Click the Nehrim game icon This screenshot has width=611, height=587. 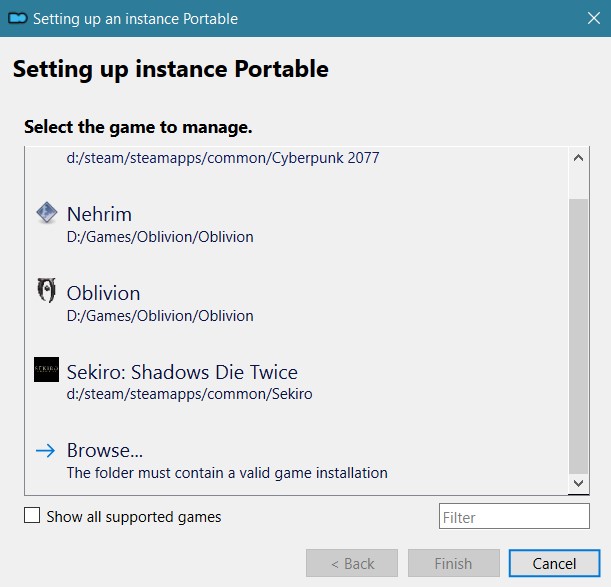click(46, 213)
